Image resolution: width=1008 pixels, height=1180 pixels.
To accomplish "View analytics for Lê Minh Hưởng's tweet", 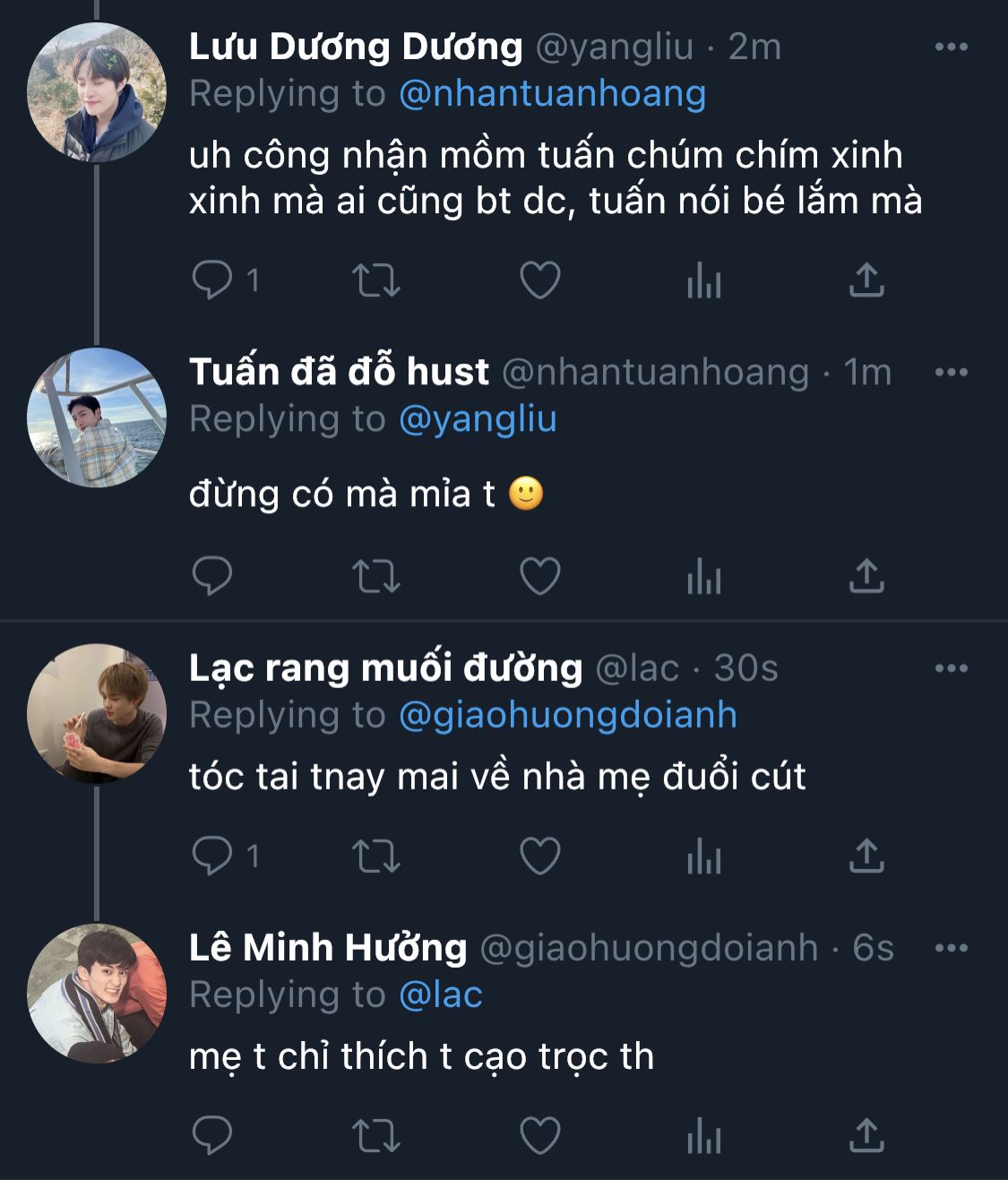I will [x=703, y=1137].
